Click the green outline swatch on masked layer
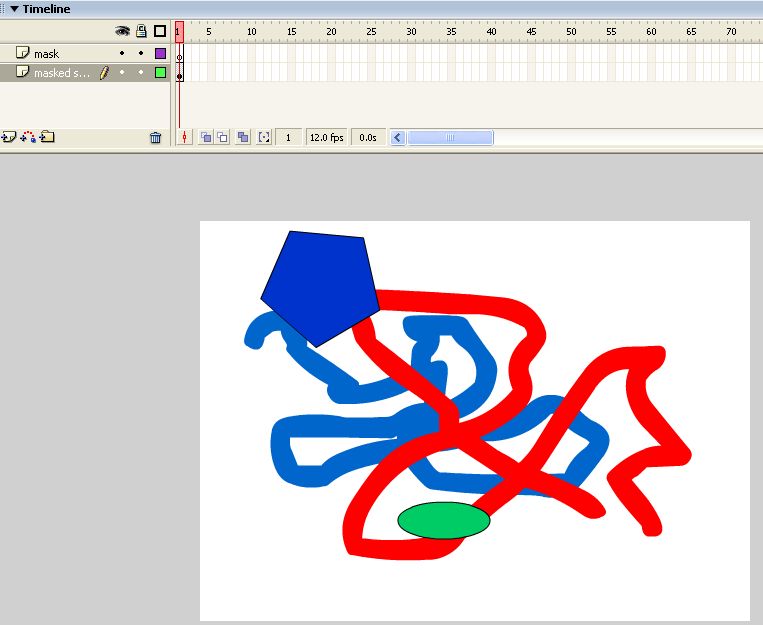The height and width of the screenshot is (625, 763). click(x=160, y=73)
